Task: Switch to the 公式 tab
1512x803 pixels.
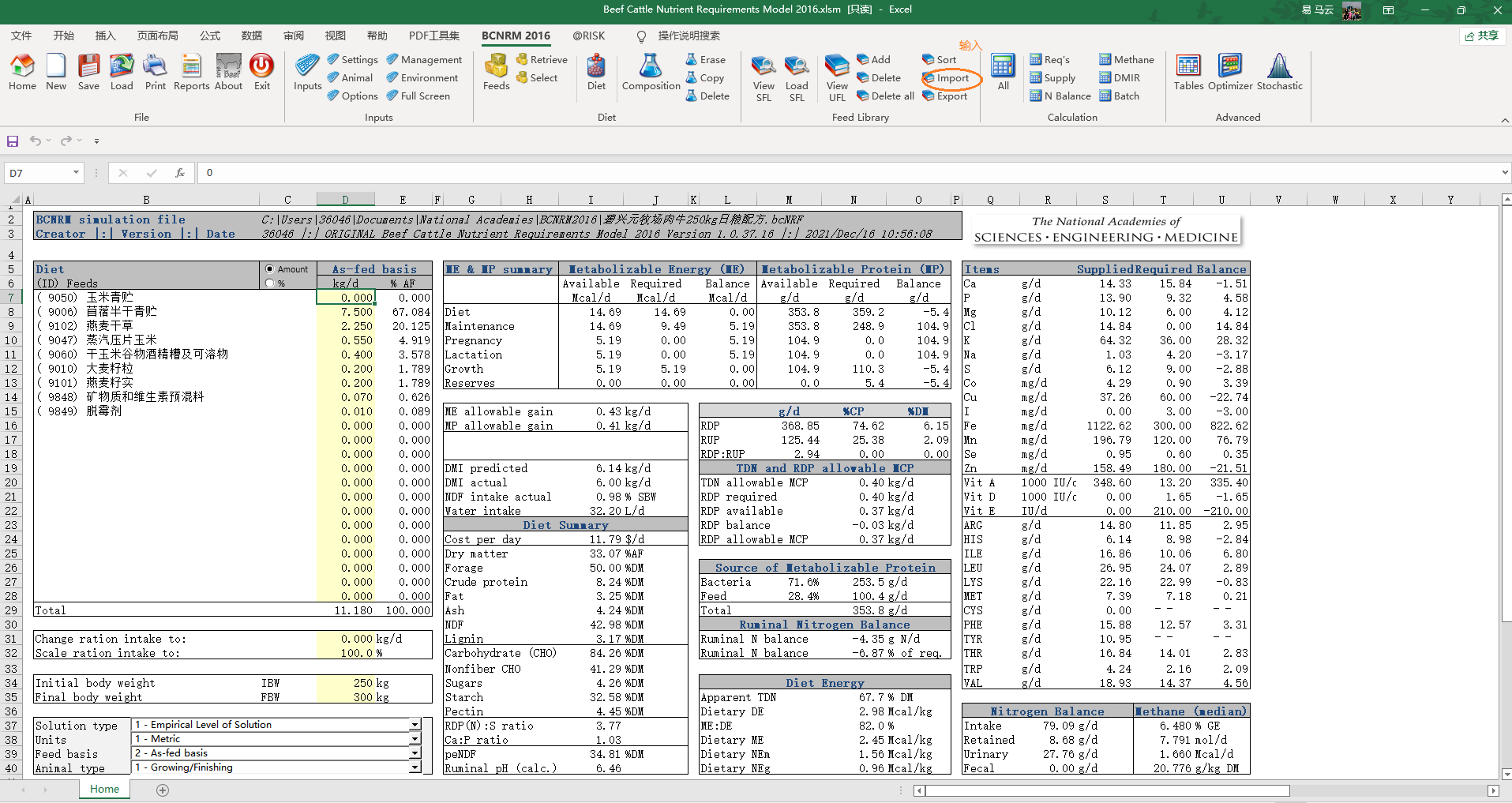Action: click(x=210, y=36)
